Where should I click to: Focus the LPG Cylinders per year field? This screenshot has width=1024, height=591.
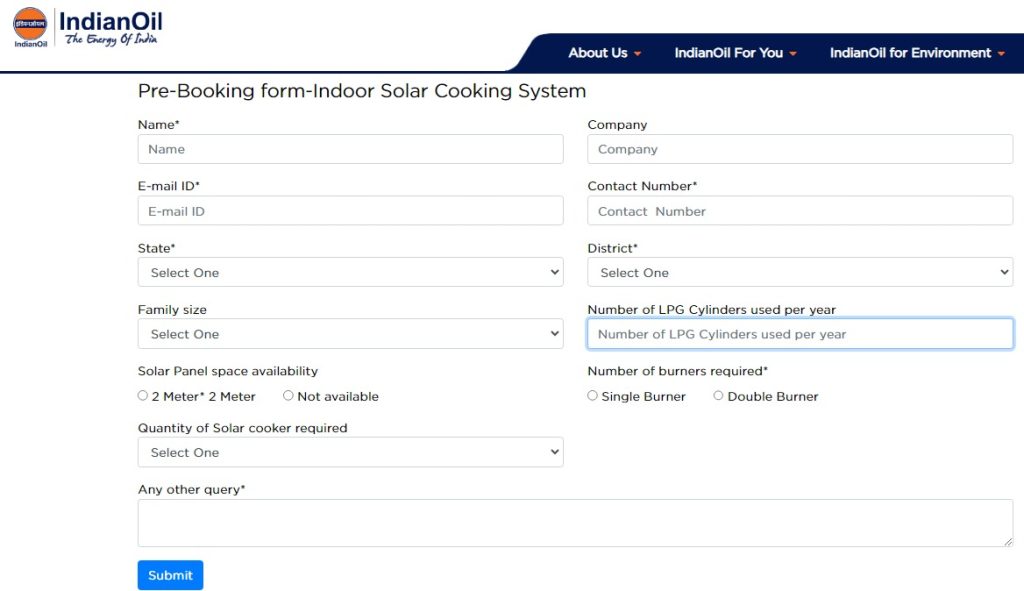coord(800,334)
